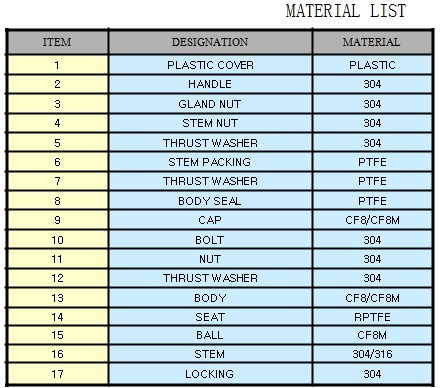
Task: Click the BOLT designation cell
Action: tap(210, 240)
